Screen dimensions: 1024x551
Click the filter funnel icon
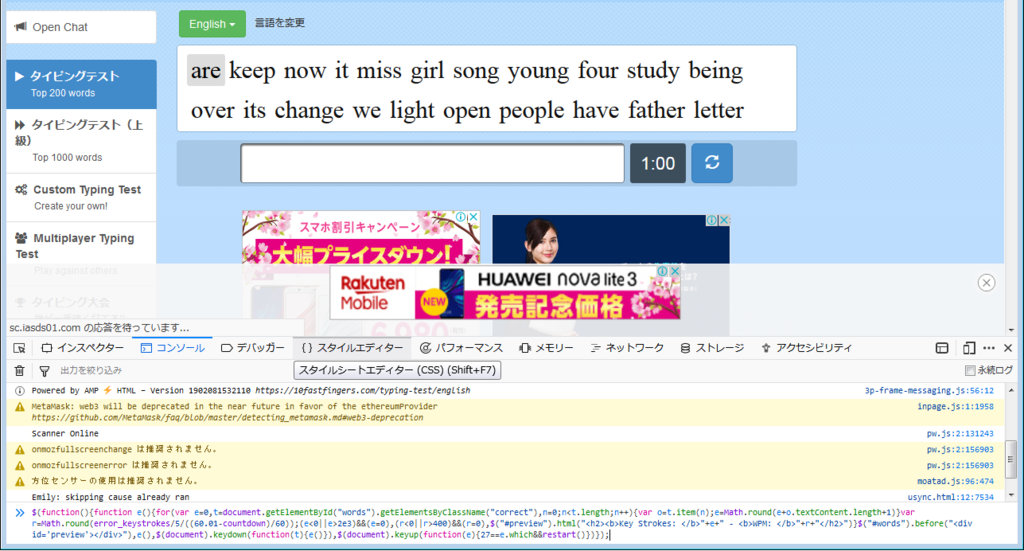44,371
